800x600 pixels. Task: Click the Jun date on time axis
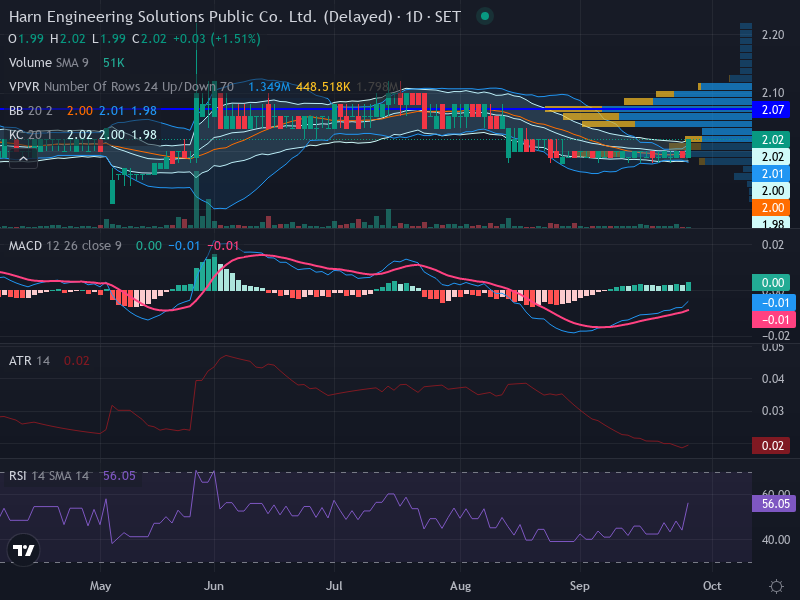click(x=214, y=586)
